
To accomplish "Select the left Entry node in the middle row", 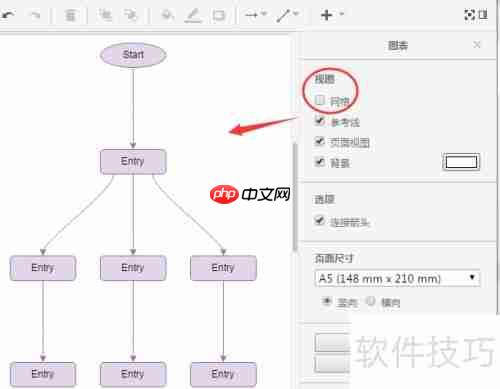I will point(43,268).
